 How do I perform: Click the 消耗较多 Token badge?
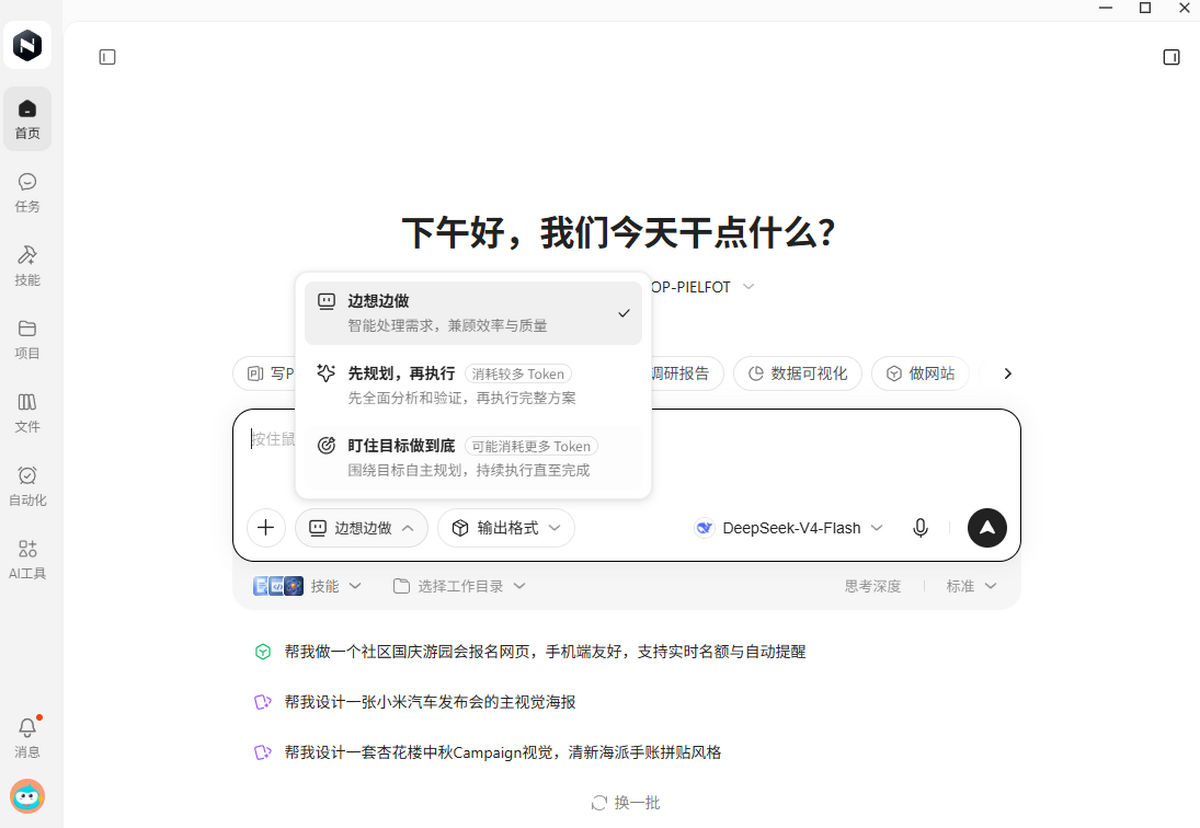pyautogui.click(x=518, y=374)
